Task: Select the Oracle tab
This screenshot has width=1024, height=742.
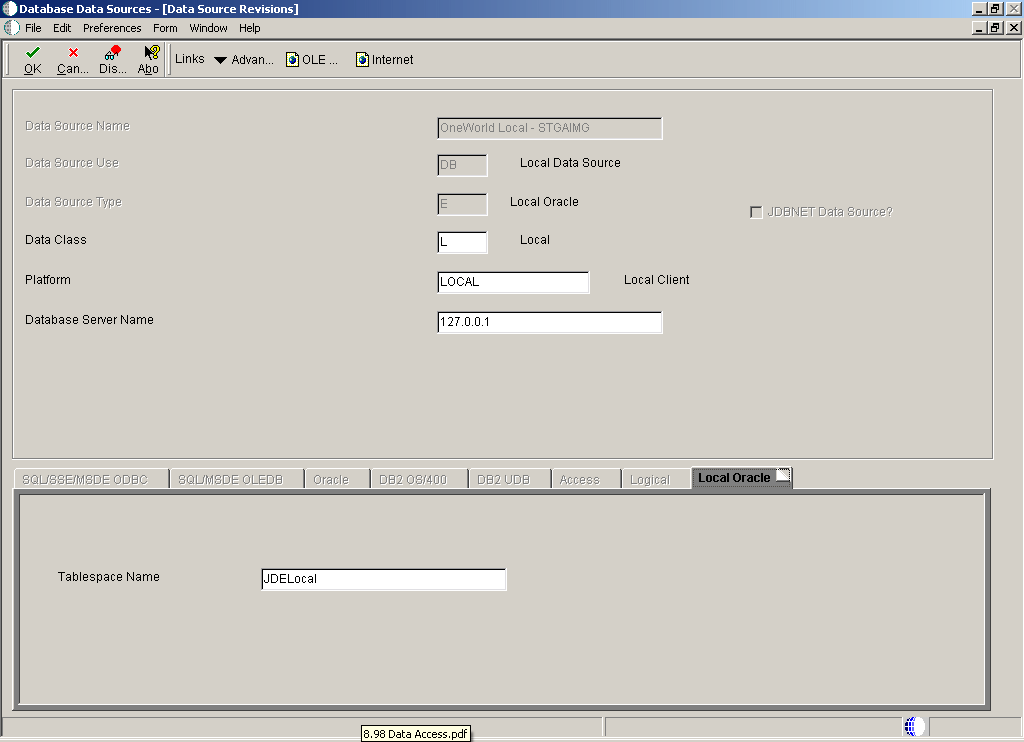Action: [x=337, y=479]
